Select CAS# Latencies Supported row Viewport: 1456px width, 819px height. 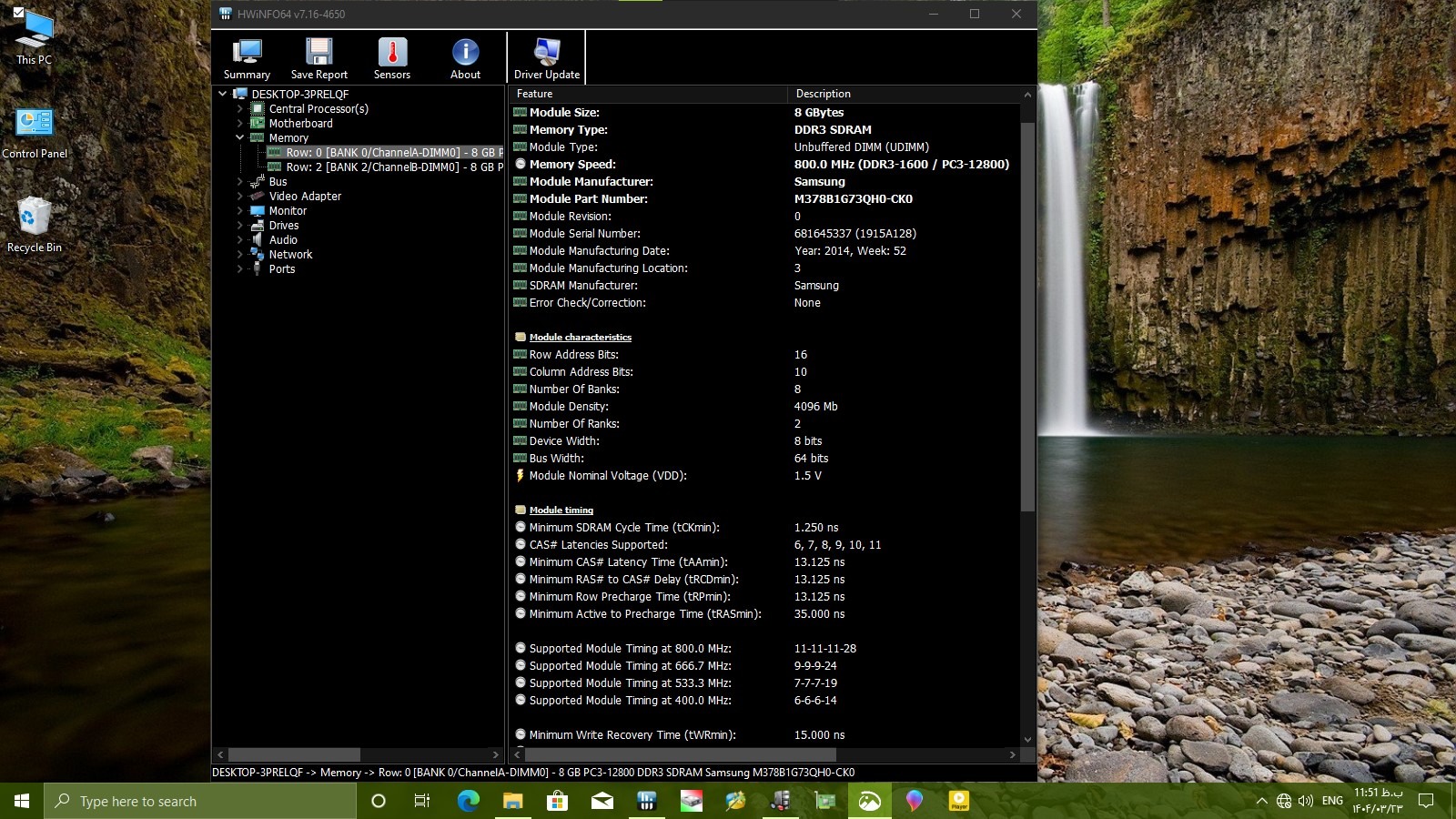click(x=764, y=545)
